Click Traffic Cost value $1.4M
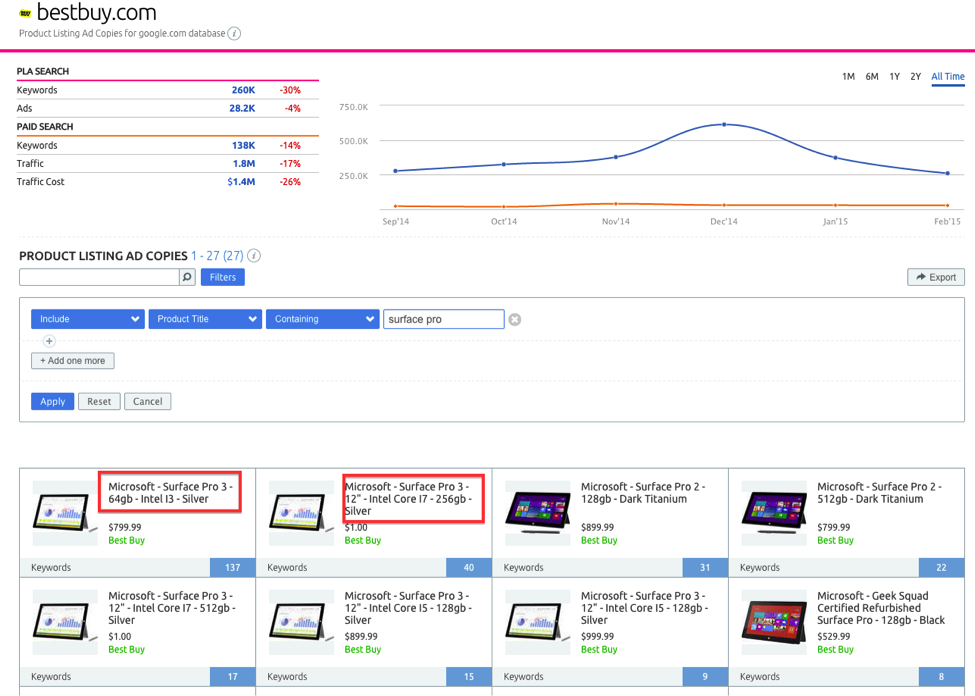 point(241,182)
